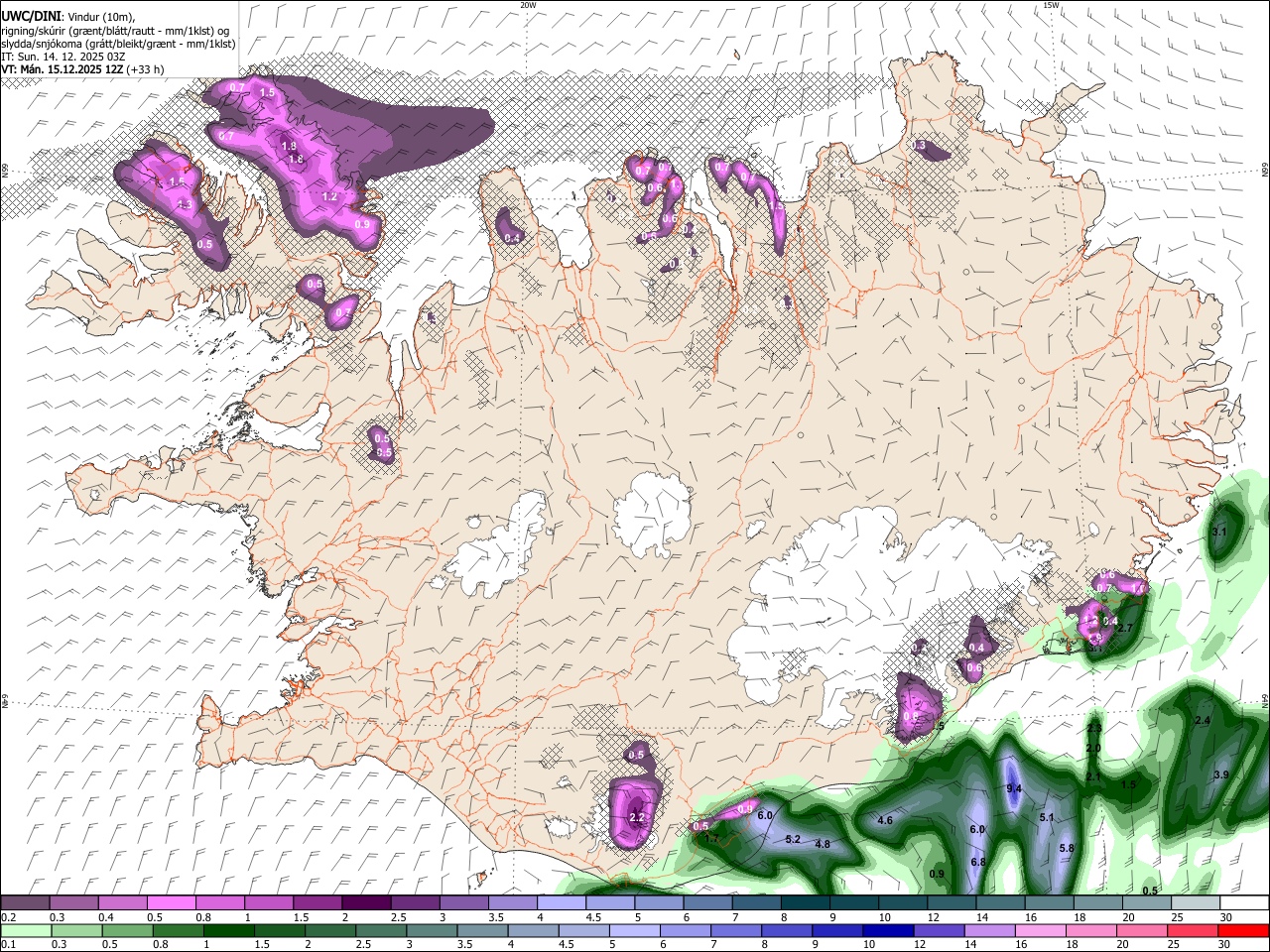
Task: Click bright pink snow swatch between 0.5 and 0.8
Action: pos(171,902)
